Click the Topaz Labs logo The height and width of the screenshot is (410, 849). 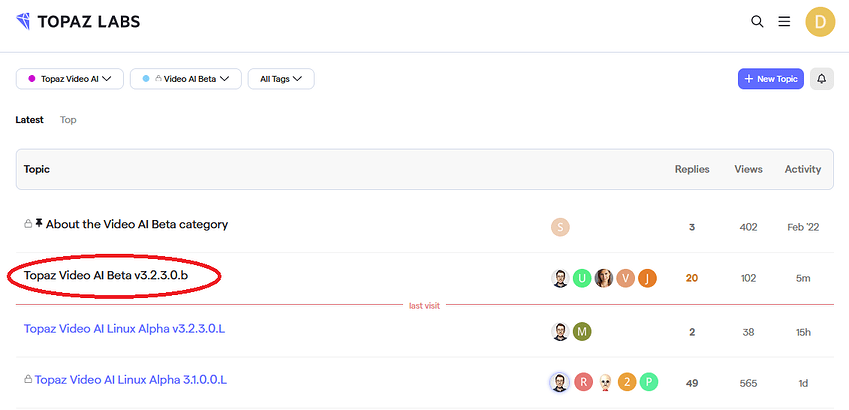click(78, 21)
